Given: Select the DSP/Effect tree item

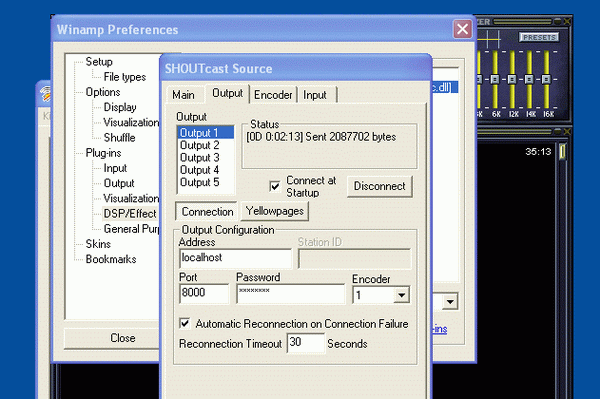Looking at the screenshot, I should point(130,213).
